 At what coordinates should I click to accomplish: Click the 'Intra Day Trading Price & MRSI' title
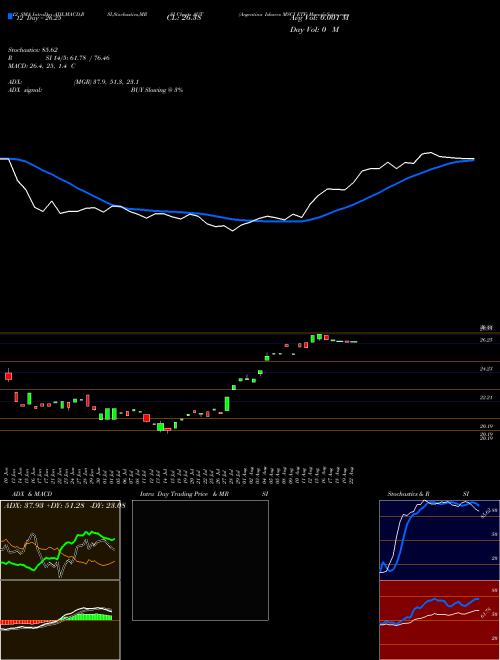click(204, 494)
